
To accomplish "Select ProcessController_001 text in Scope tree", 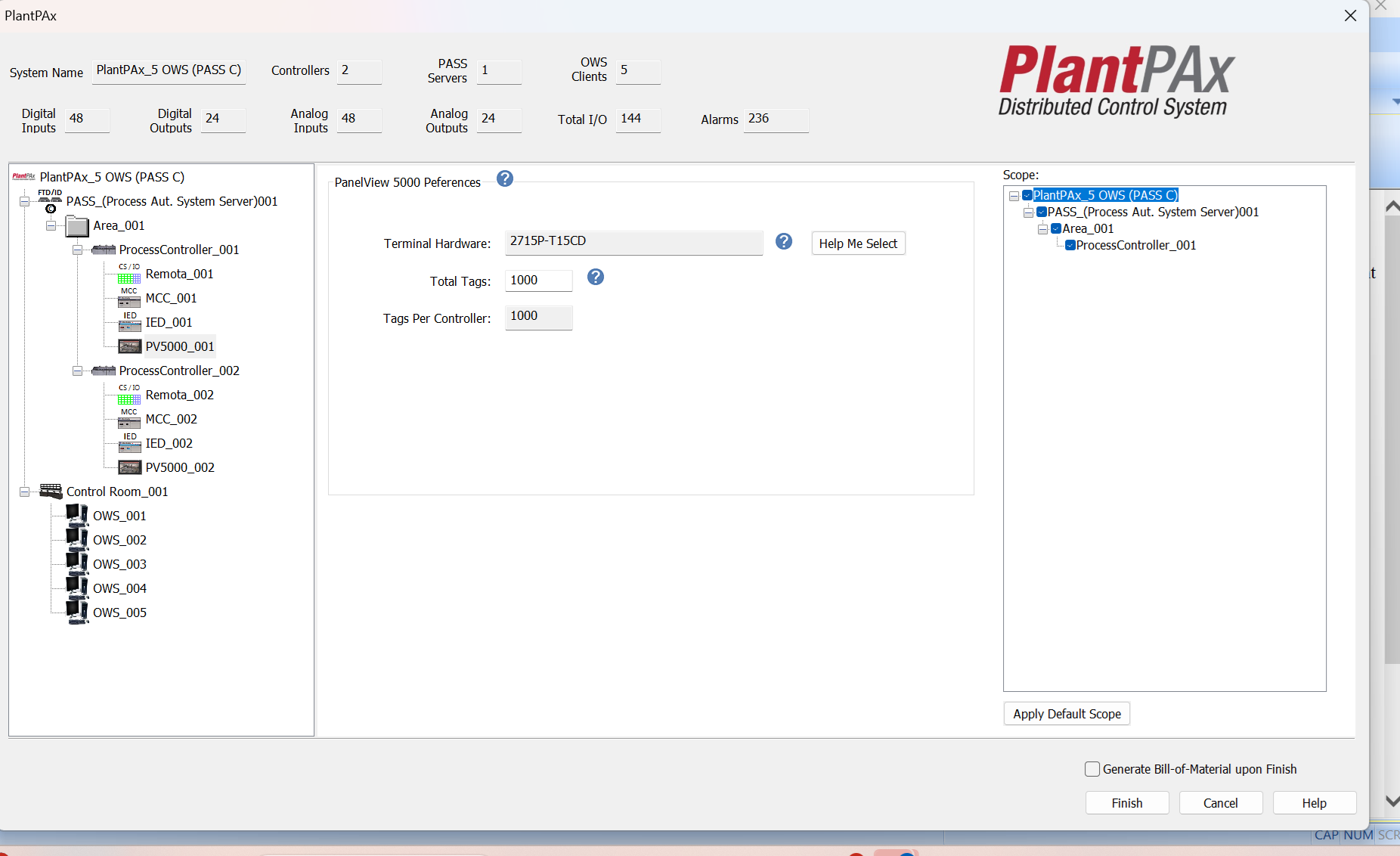I will [x=1136, y=245].
